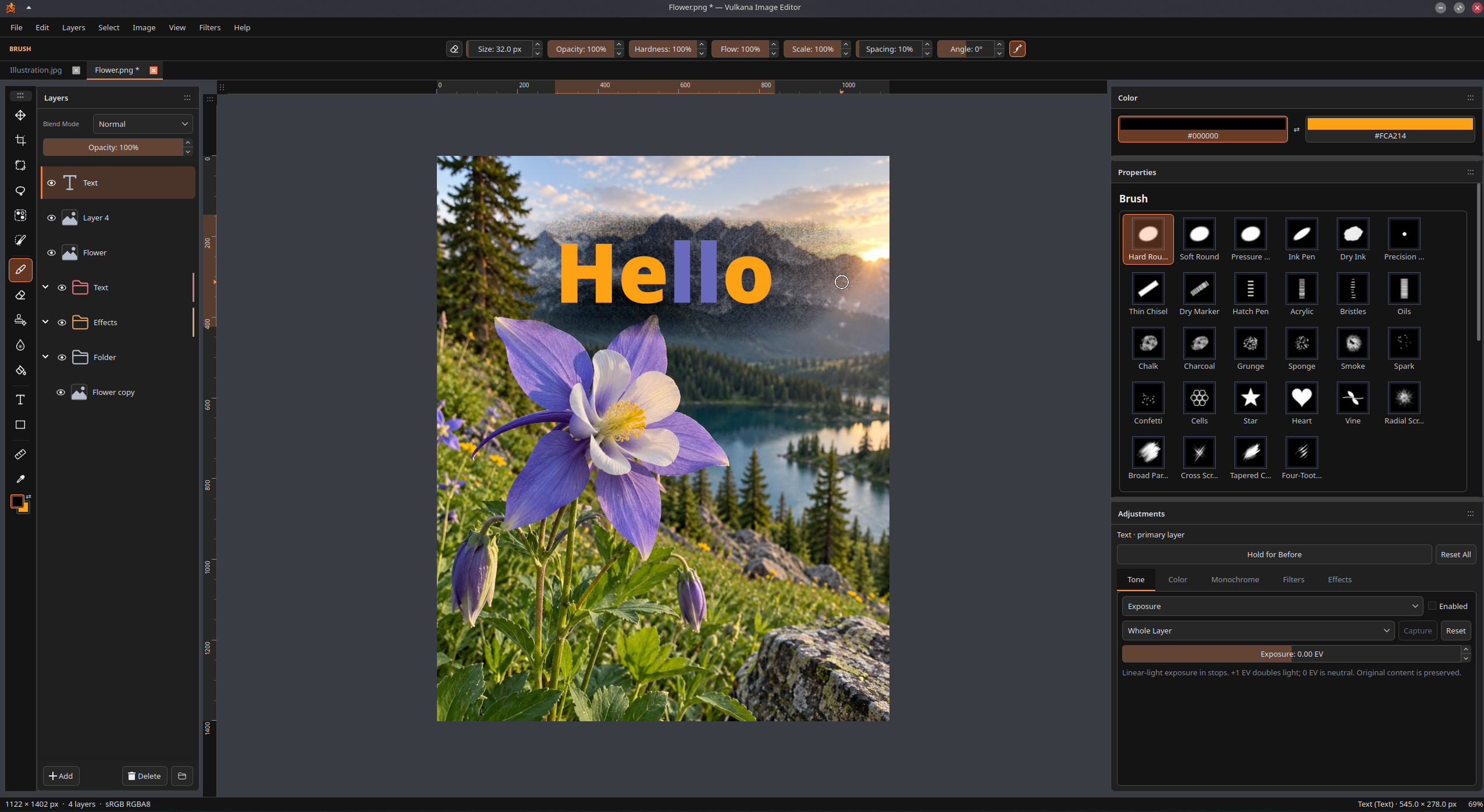This screenshot has width=1484, height=812.
Task: Click the layer Opacity 100% slider field
Action: pyautogui.click(x=113, y=147)
